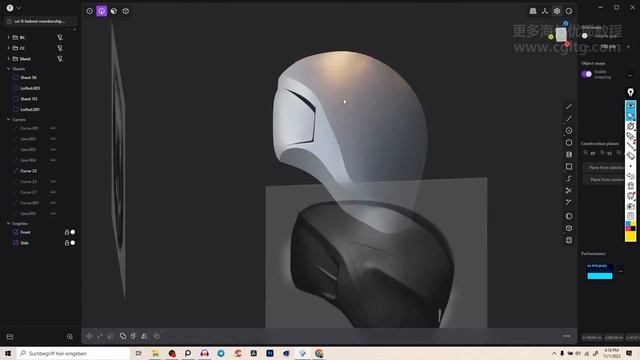Select the Line tool in viewport toolbar
This screenshot has height=360, width=640.
pos(569,107)
